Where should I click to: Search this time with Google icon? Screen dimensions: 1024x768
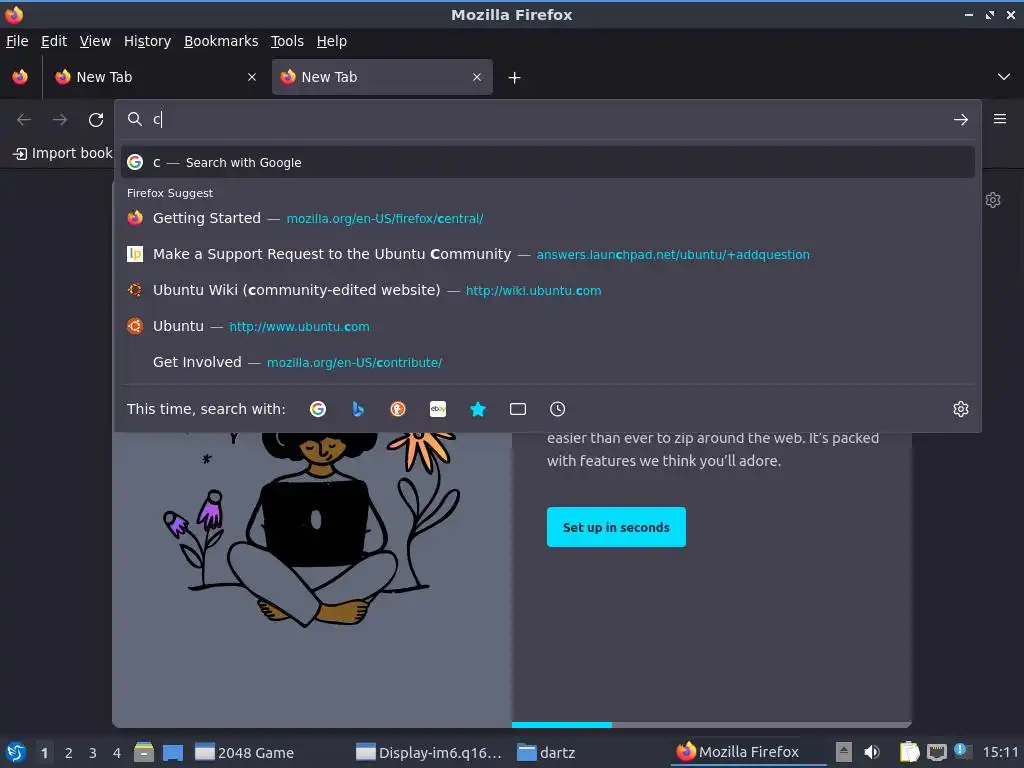318,409
